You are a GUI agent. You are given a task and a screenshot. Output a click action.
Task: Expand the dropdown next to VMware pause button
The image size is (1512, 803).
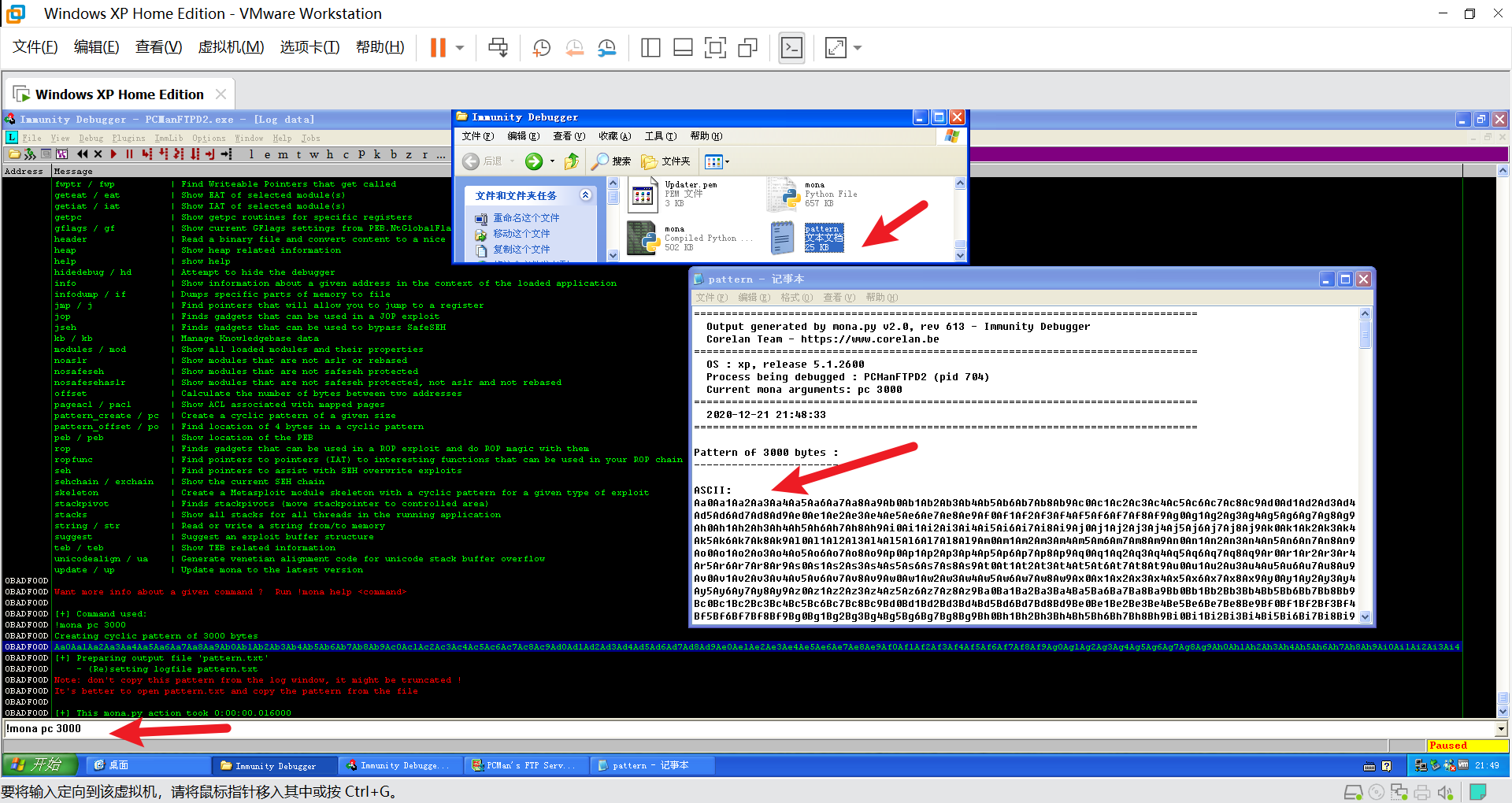pos(460,48)
